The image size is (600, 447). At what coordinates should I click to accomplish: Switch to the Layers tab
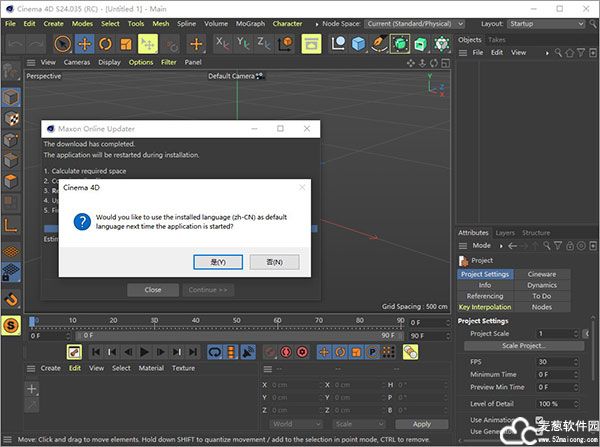coord(505,232)
